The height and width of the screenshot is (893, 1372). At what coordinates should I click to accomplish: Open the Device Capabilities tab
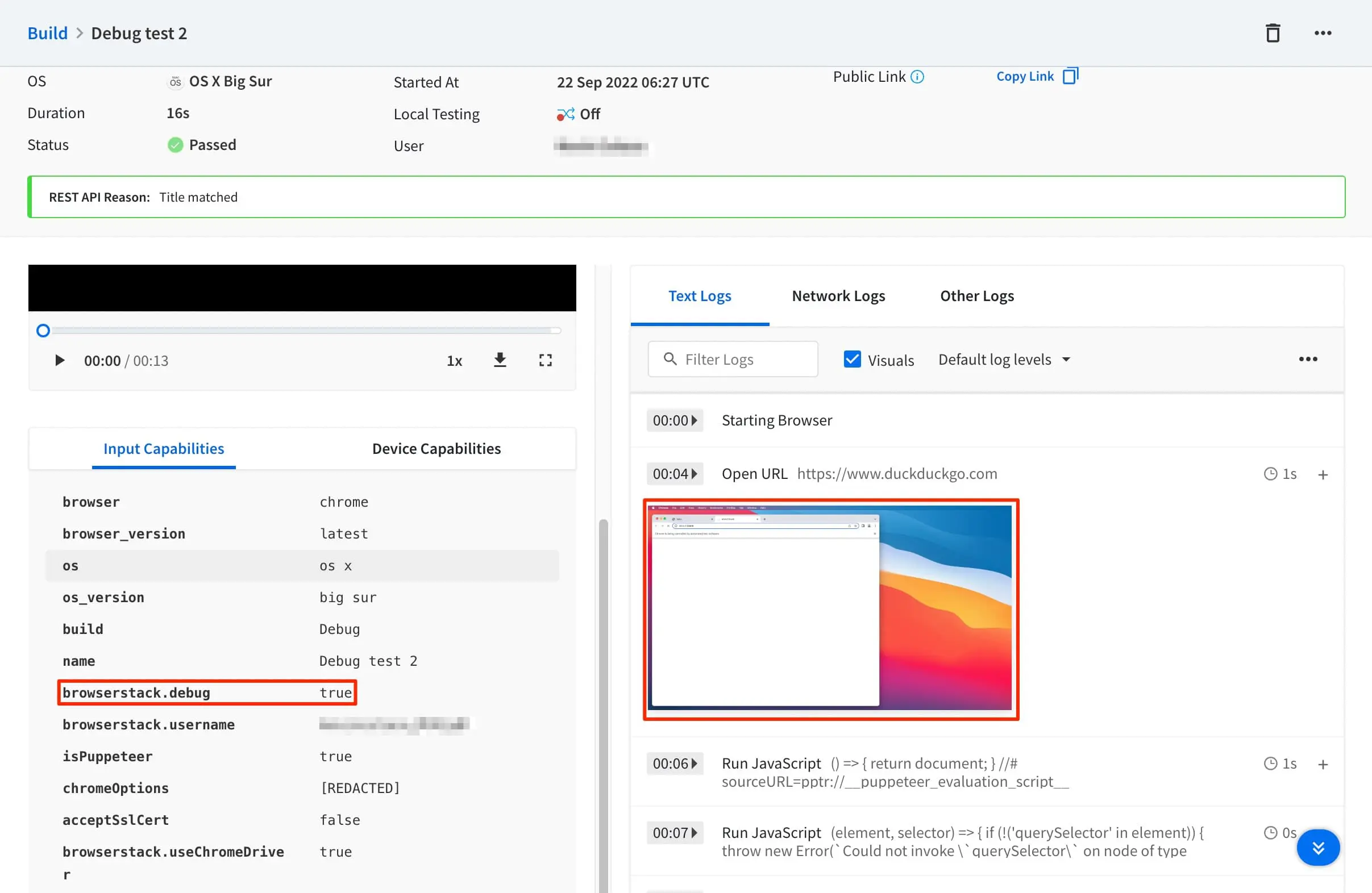[x=436, y=448]
